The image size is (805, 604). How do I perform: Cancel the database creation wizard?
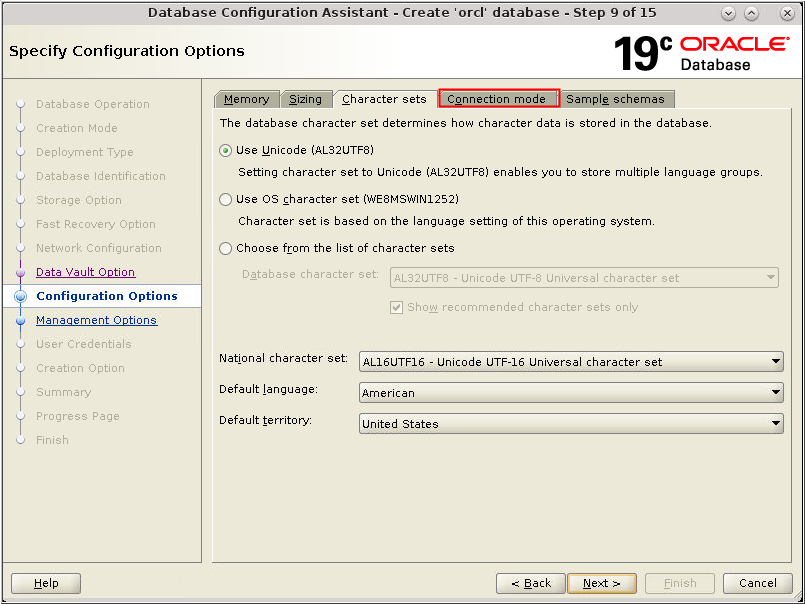758,583
